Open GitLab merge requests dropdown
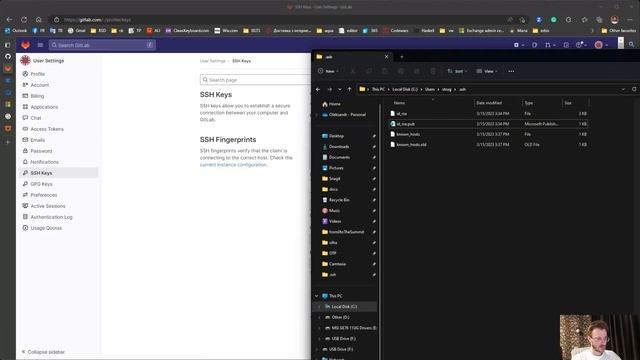640x360 pixels. click(x=550, y=45)
